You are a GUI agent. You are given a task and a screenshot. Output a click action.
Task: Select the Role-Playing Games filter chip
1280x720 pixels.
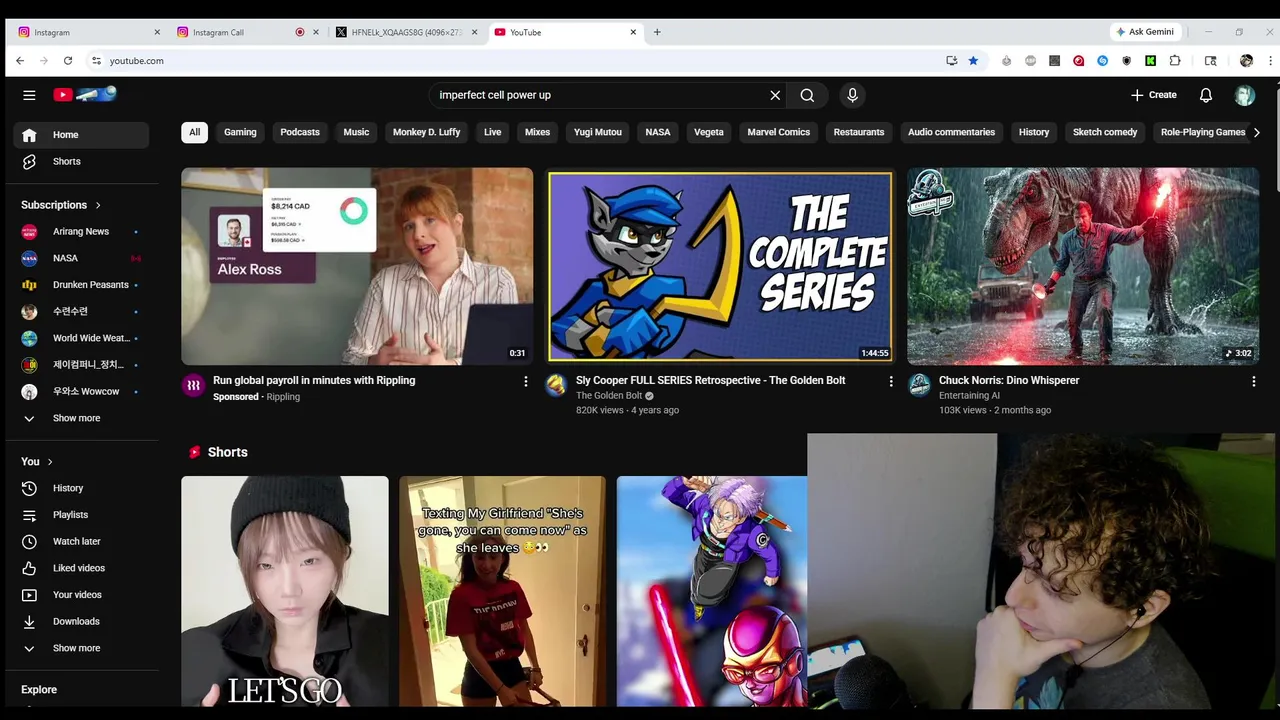pos(1203,132)
